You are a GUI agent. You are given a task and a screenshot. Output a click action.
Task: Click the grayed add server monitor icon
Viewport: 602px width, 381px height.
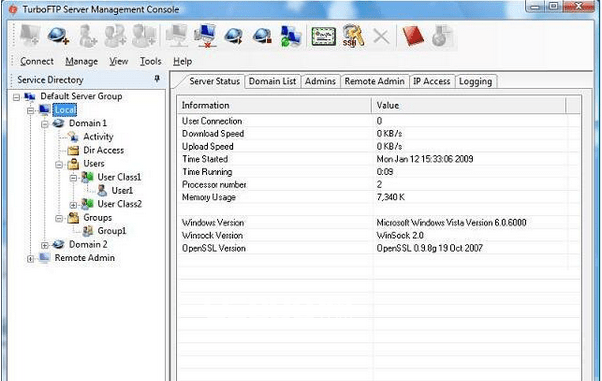29,36
